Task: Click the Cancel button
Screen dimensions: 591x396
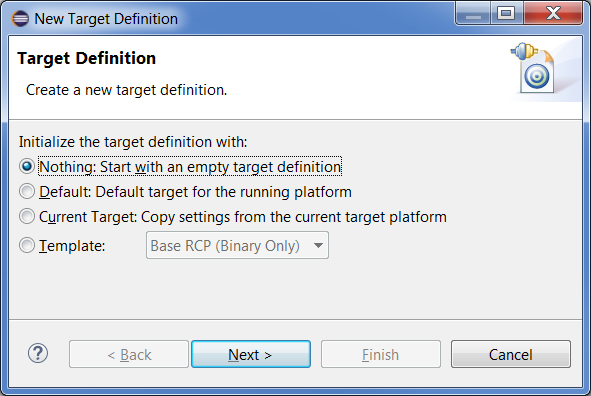Action: coord(511,354)
